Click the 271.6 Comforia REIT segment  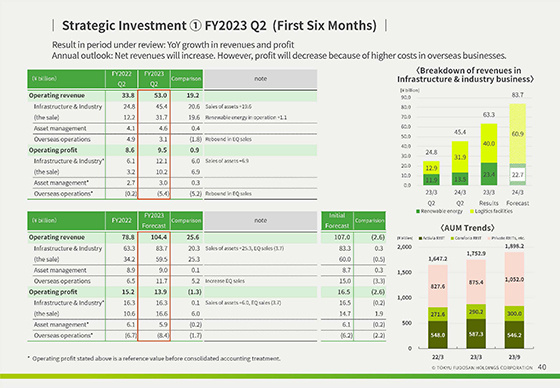pos(438,314)
